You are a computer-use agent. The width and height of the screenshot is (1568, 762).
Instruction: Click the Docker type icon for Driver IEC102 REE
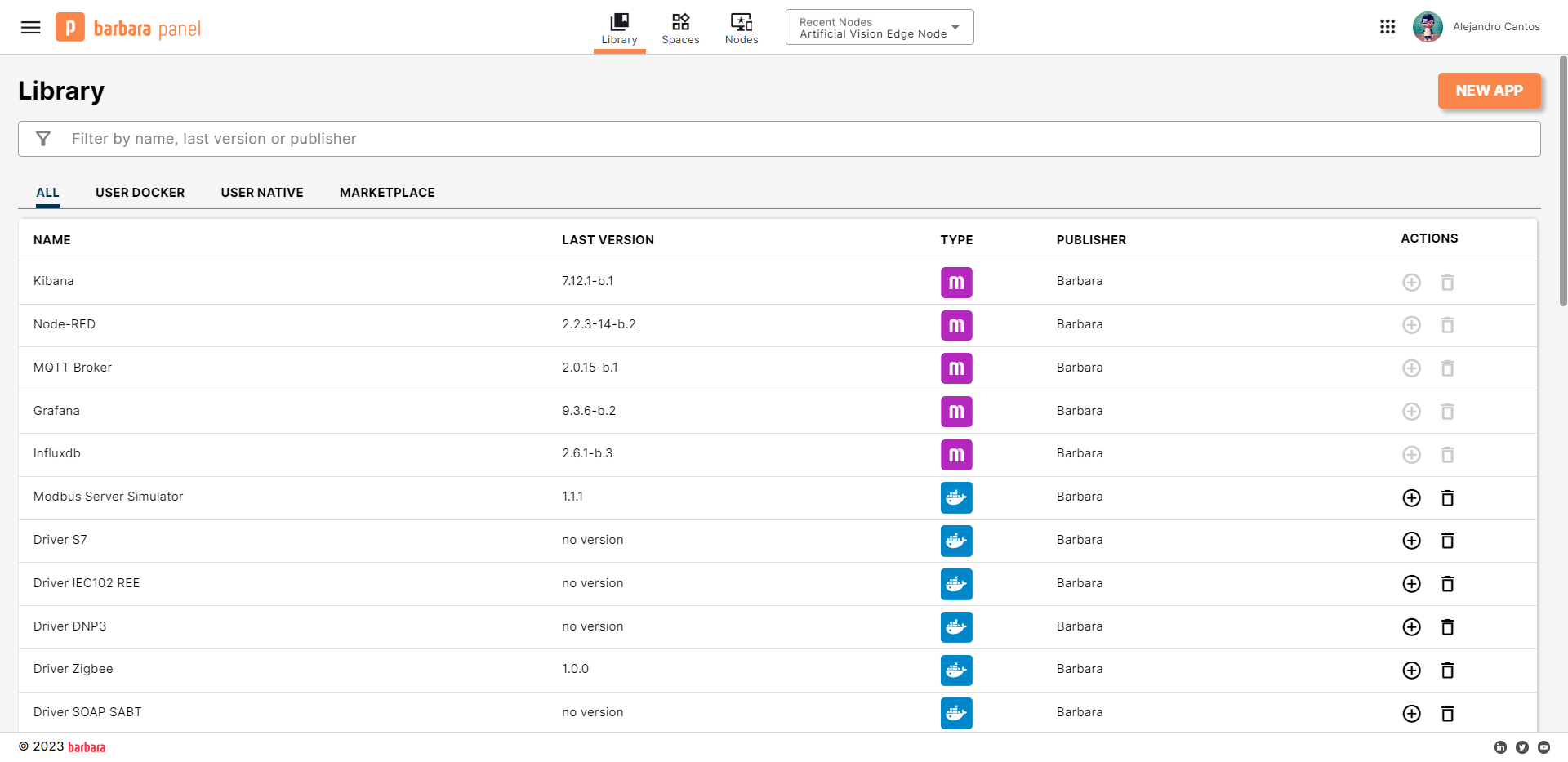point(955,584)
